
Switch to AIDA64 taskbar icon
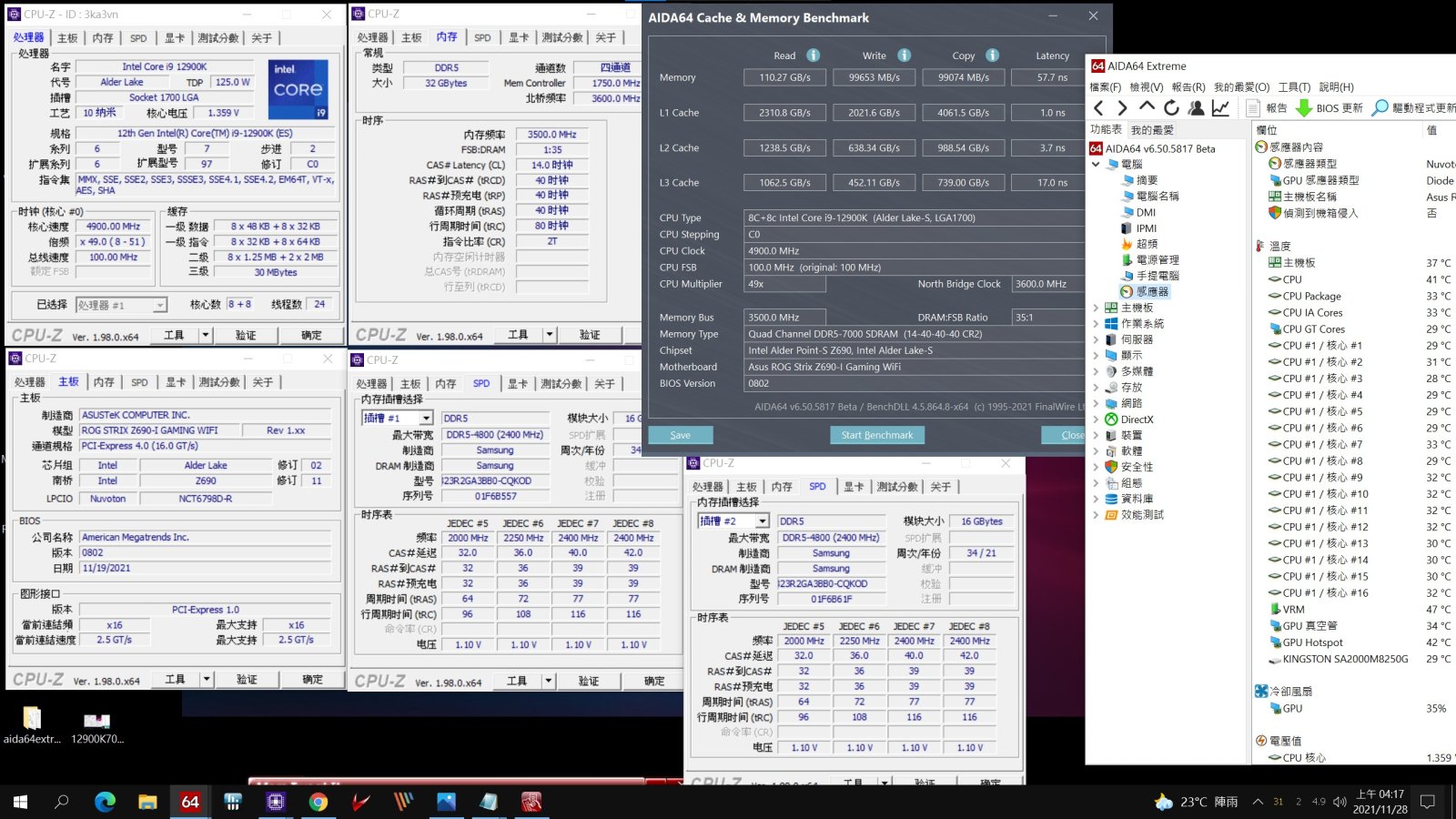pyautogui.click(x=190, y=802)
